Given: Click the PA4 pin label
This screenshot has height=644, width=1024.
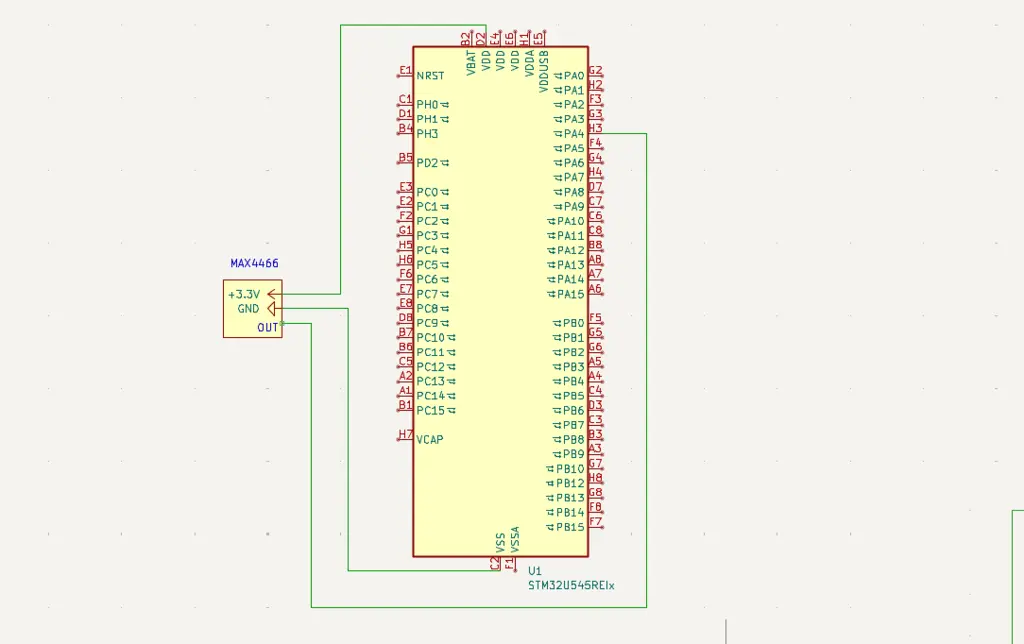Looking at the screenshot, I should (574, 134).
